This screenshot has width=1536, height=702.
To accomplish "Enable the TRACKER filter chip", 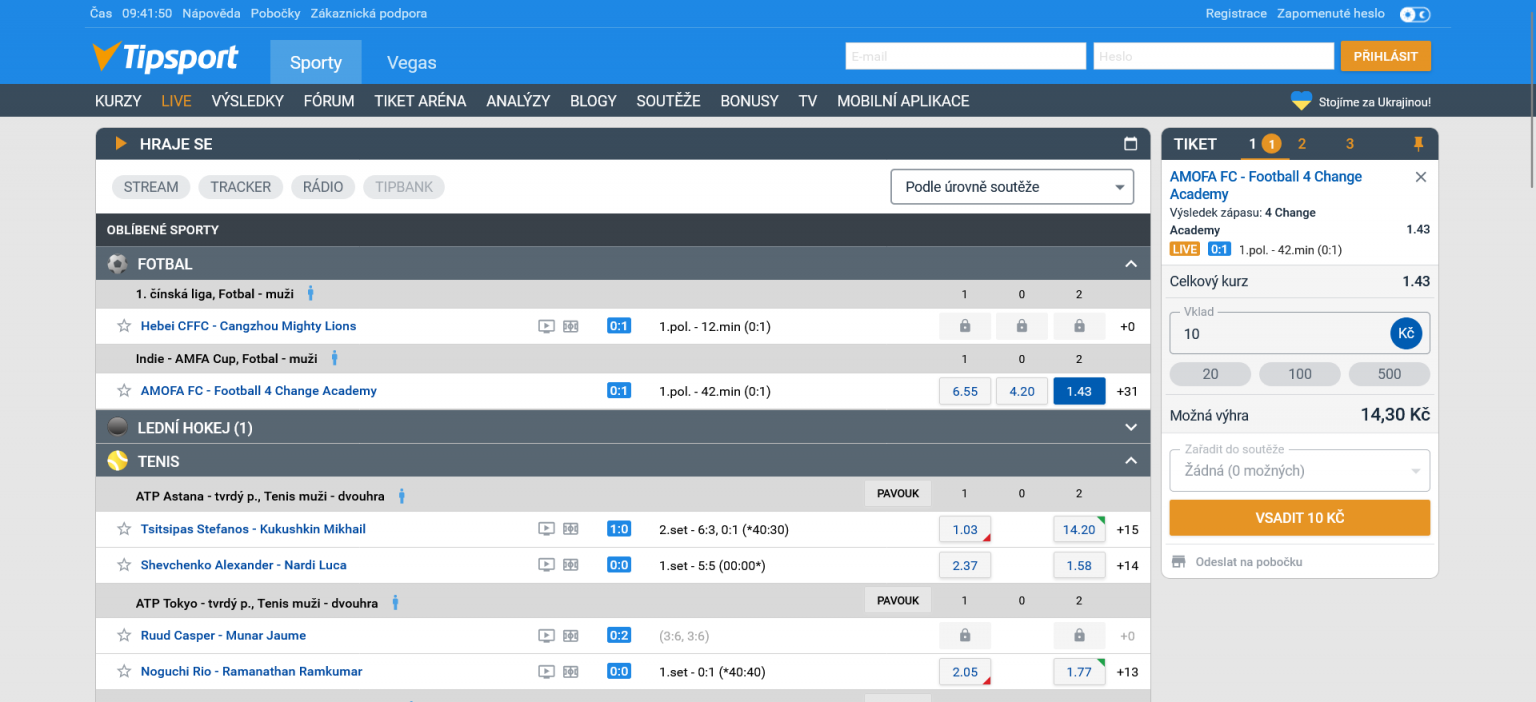I will tap(240, 187).
